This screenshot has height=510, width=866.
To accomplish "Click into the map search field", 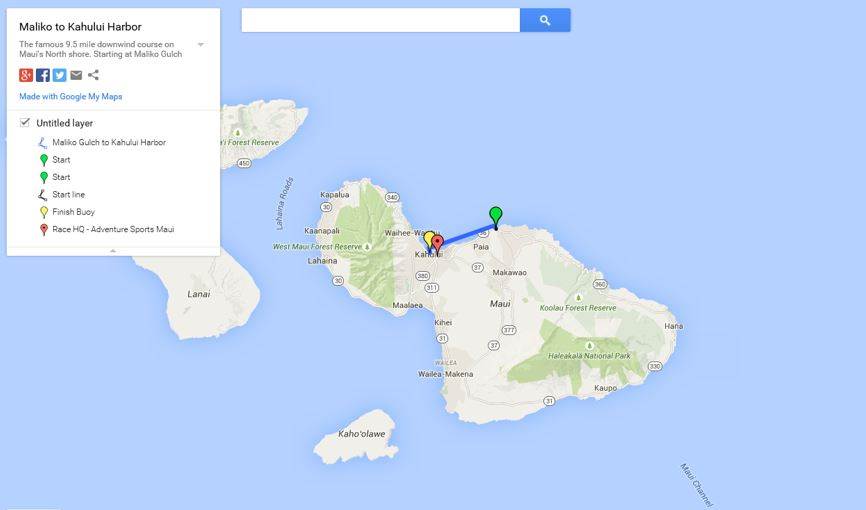I will point(380,20).
